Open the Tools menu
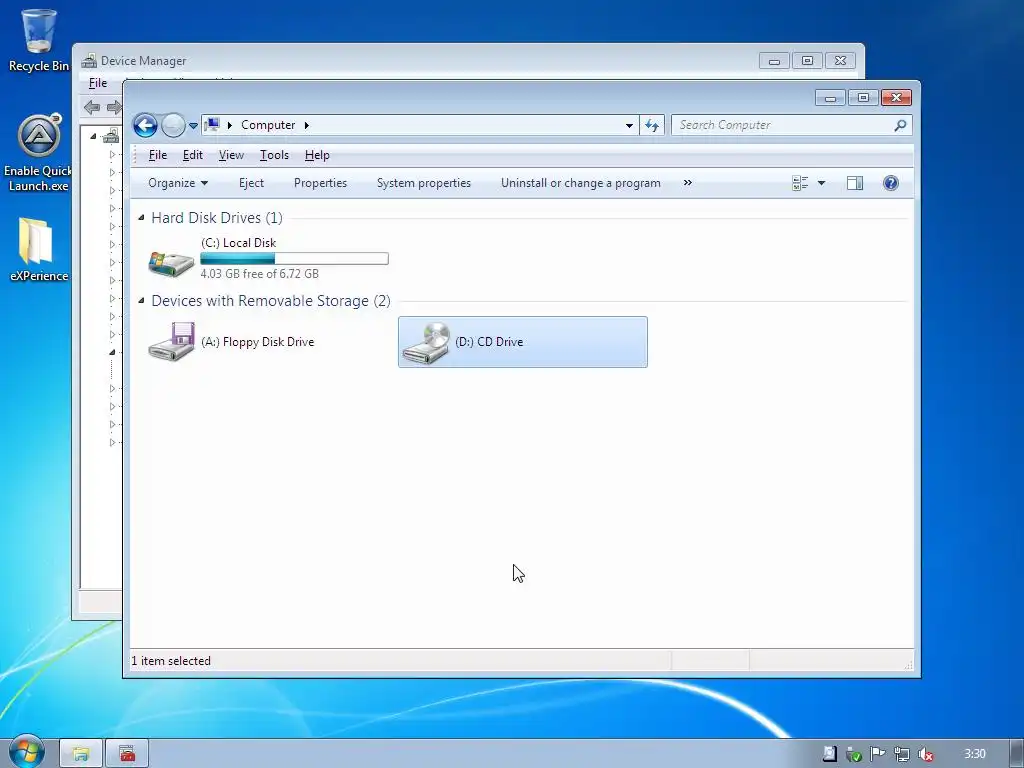The height and width of the screenshot is (768, 1024). coord(274,155)
